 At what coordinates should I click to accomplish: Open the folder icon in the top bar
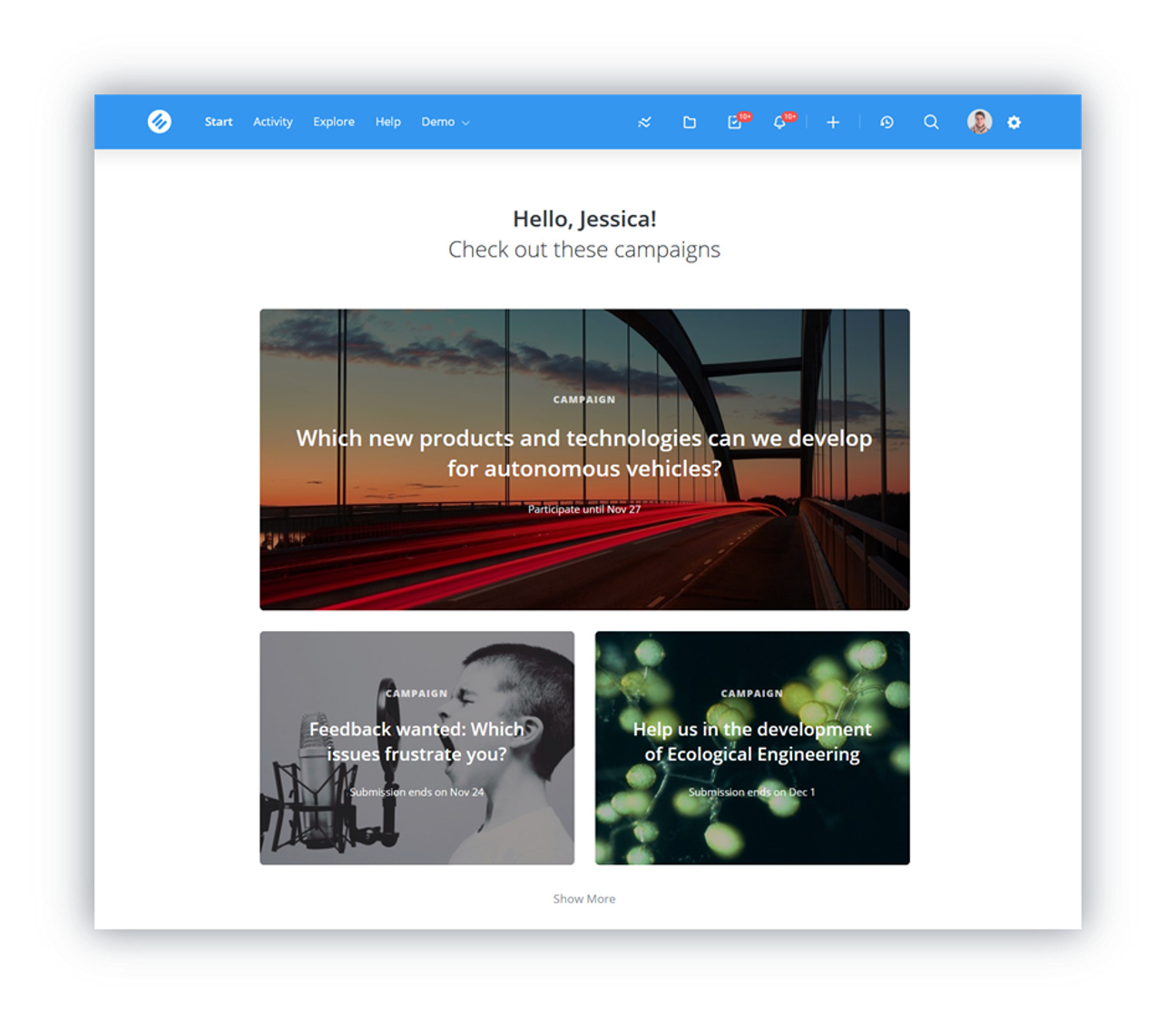690,123
